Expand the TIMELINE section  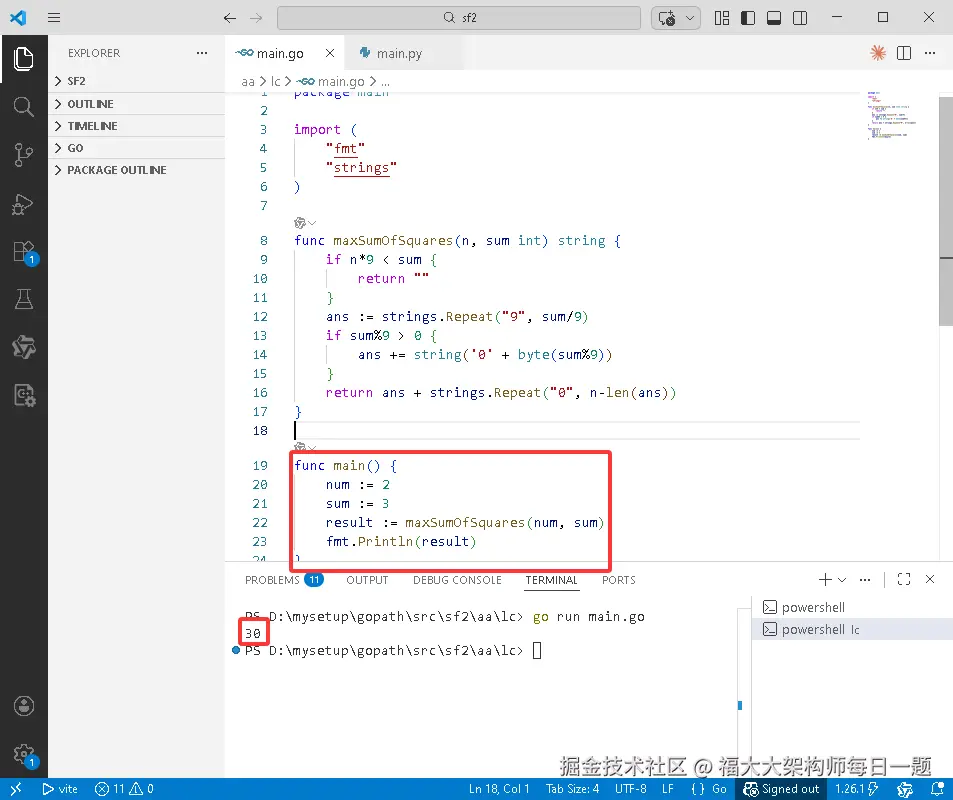pyautogui.click(x=137, y=126)
